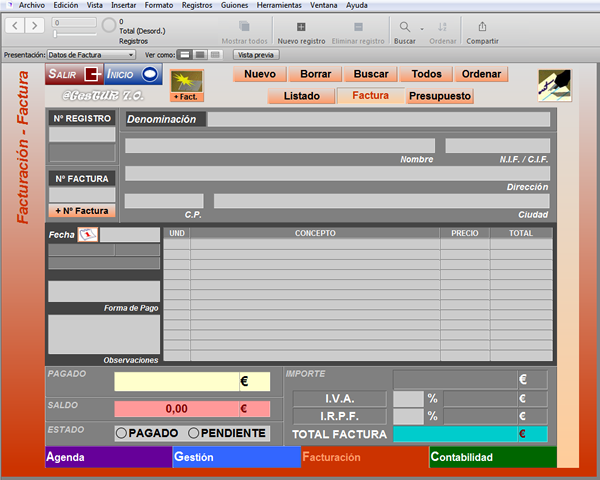The height and width of the screenshot is (480, 600).
Task: Open the Registros menu
Action: [197, 5]
